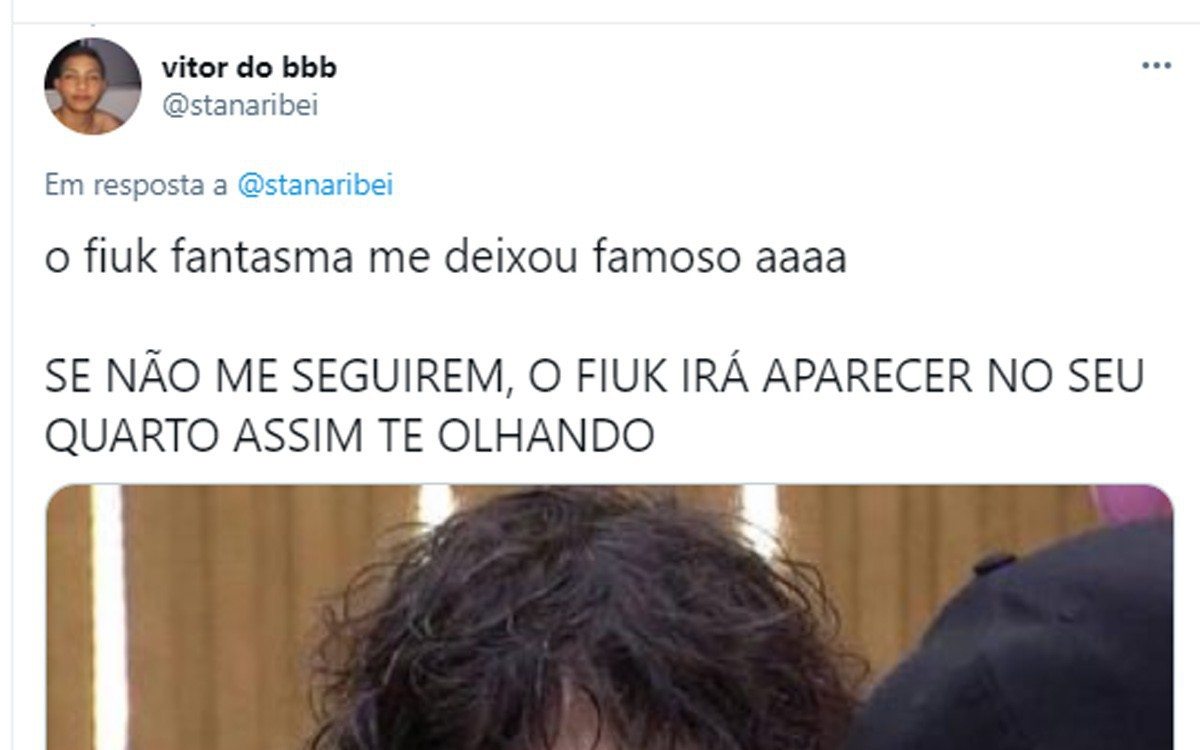Click the black cap in the photo

[1030, 650]
